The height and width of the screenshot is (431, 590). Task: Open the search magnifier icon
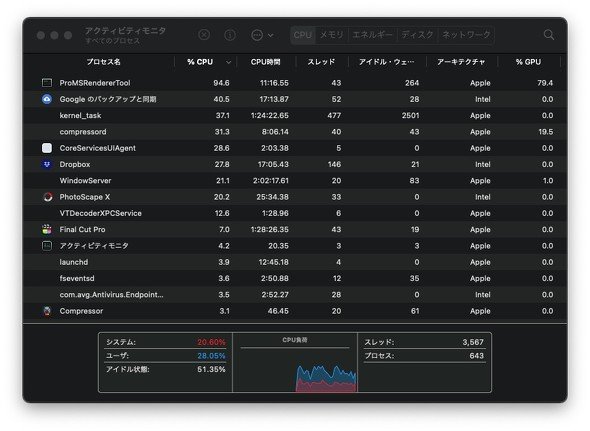tap(549, 35)
